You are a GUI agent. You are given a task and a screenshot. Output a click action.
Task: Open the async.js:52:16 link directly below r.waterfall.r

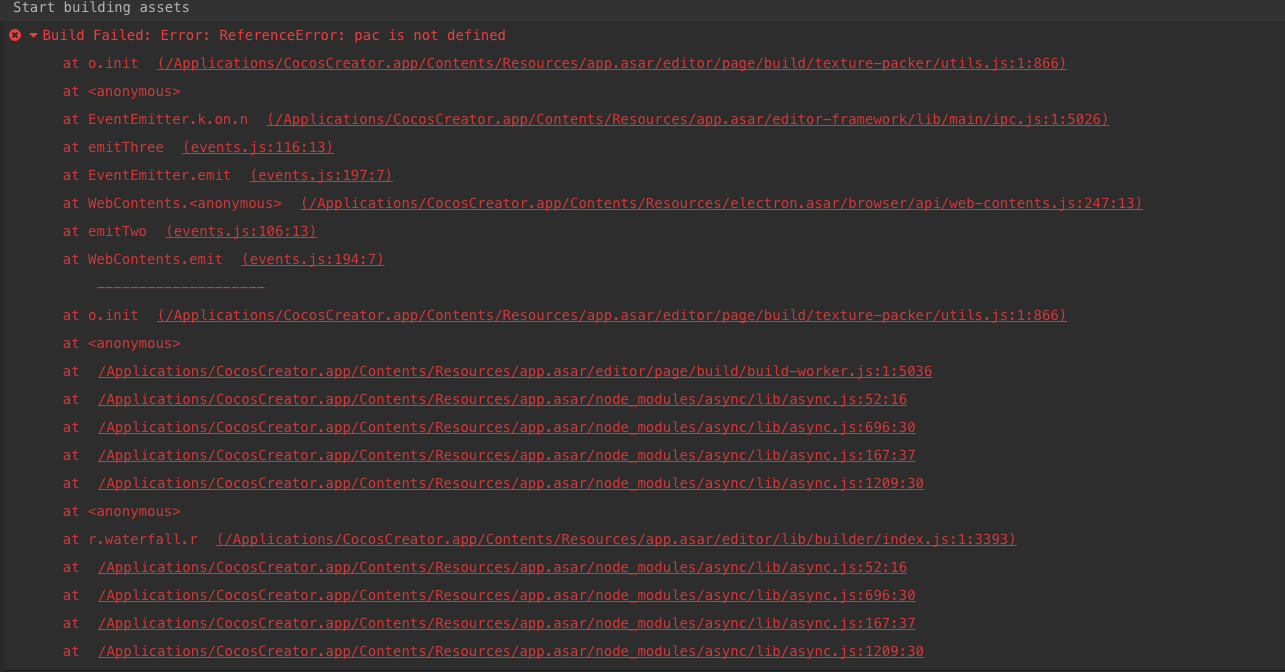[502, 567]
